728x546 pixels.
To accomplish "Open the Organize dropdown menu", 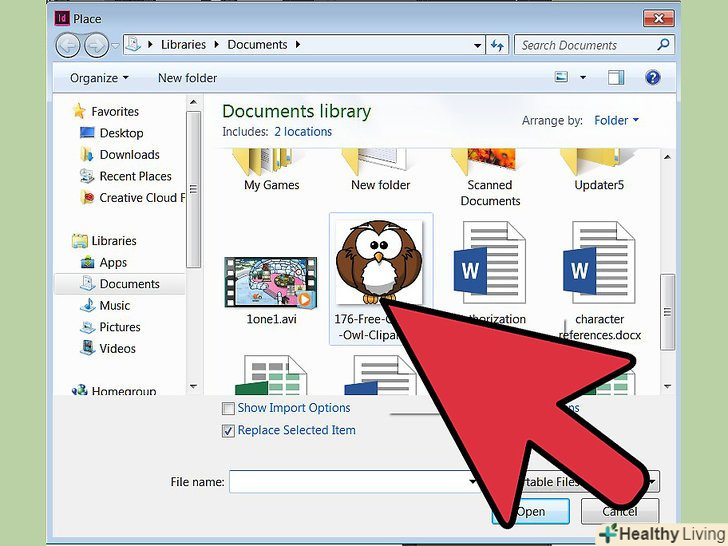I will point(99,78).
